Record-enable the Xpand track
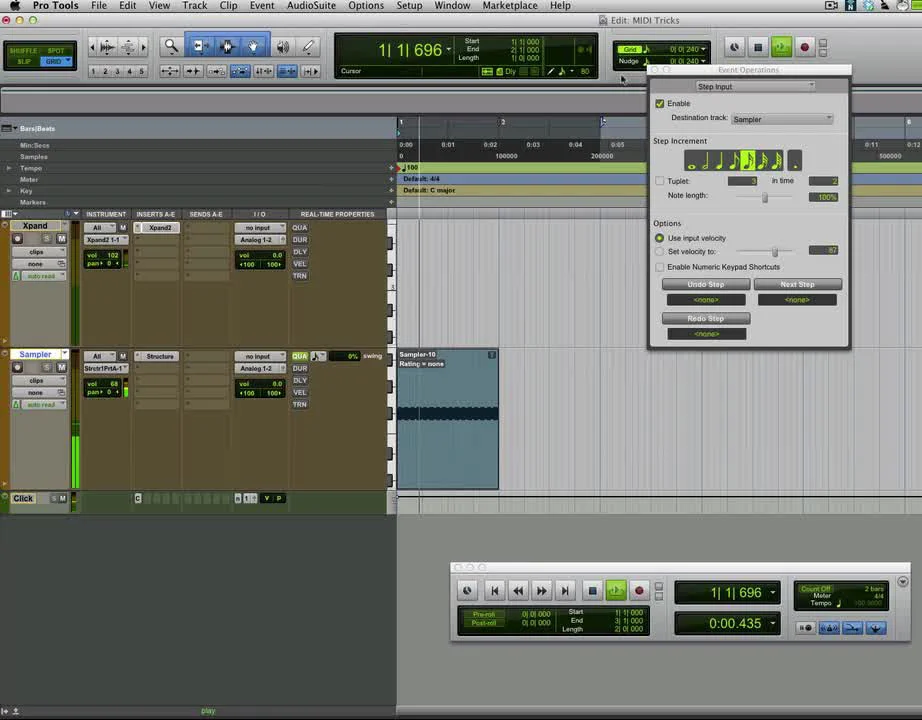 pyautogui.click(x=18, y=239)
